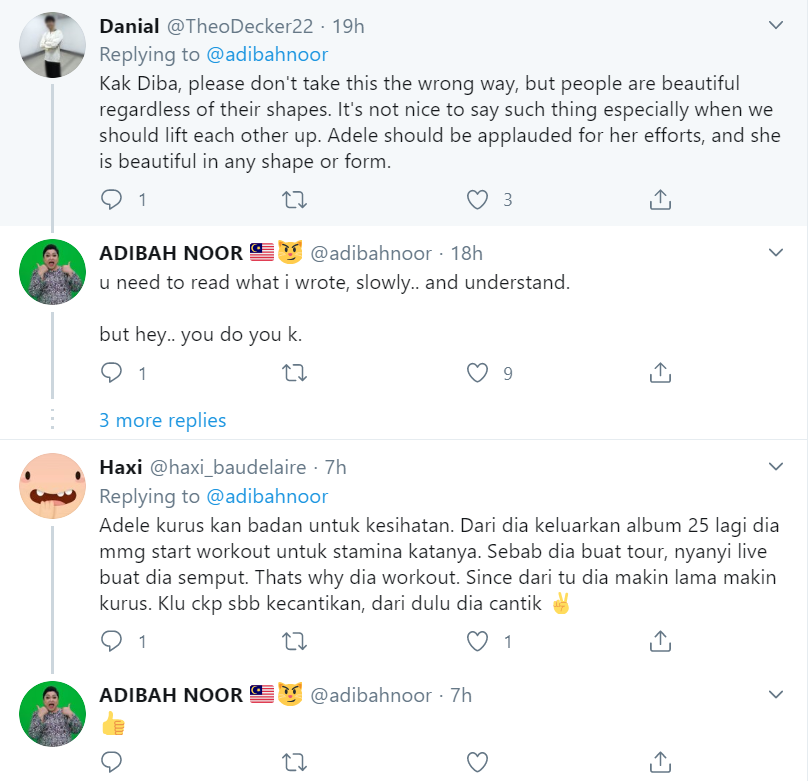This screenshot has height=781, width=809.
Task: Share the thumbs-up reply tweet
Action: pyautogui.click(x=660, y=763)
